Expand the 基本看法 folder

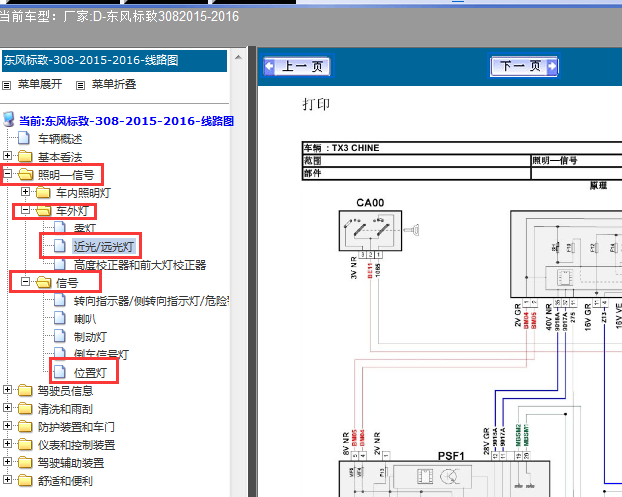[x=8, y=155]
